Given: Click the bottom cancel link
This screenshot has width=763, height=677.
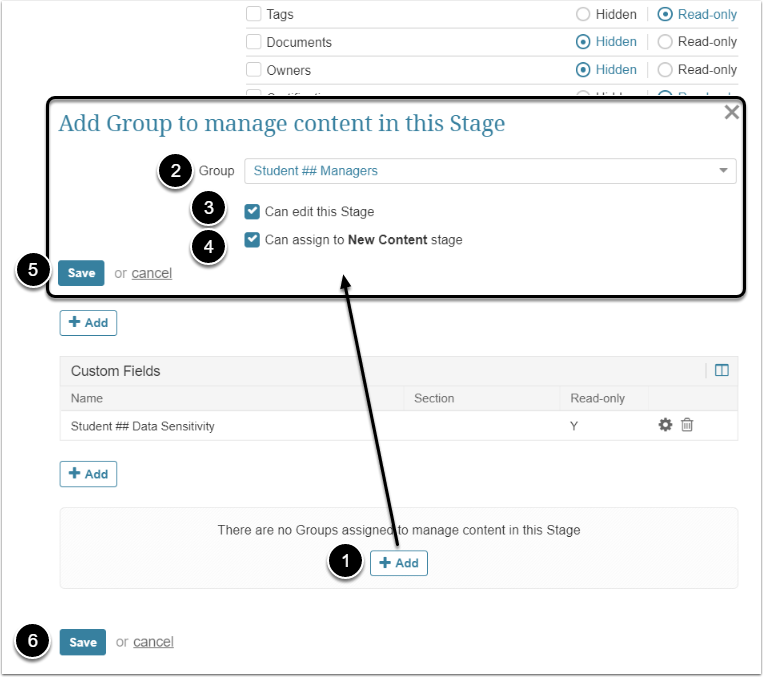Looking at the screenshot, I should [153, 642].
